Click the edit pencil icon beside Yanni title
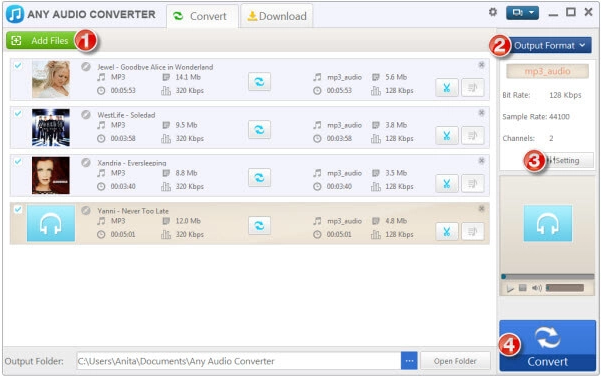Viewport: 602px width, 381px height. click(86, 210)
